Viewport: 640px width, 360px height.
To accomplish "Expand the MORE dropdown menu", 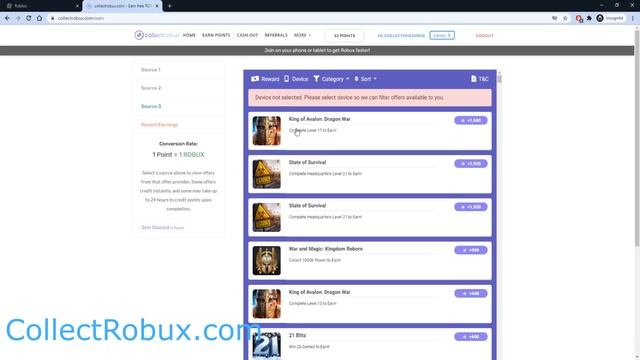I will tap(302, 35).
